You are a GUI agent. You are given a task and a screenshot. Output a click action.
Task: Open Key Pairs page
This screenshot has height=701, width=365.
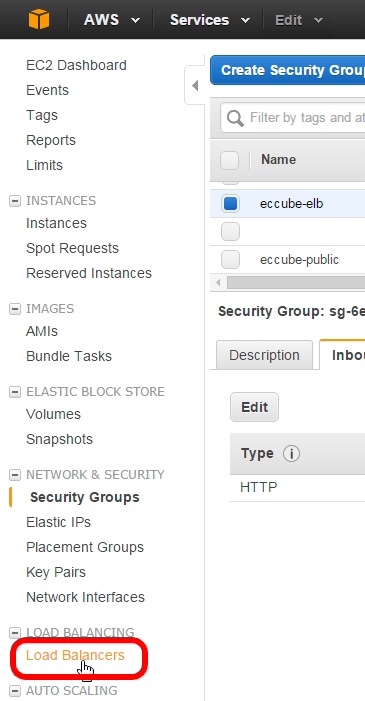[56, 572]
